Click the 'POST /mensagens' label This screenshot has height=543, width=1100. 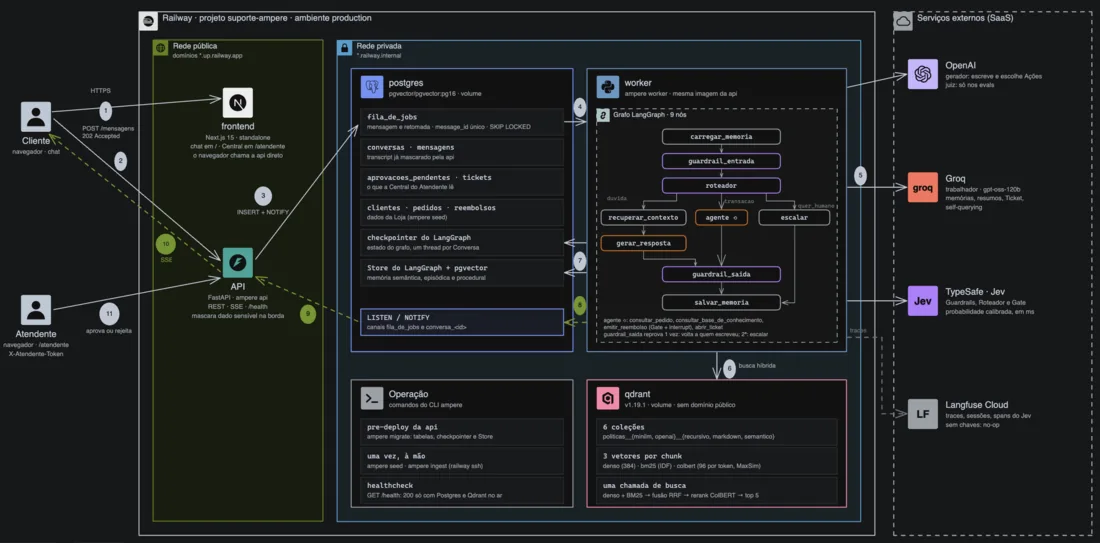click(106, 128)
